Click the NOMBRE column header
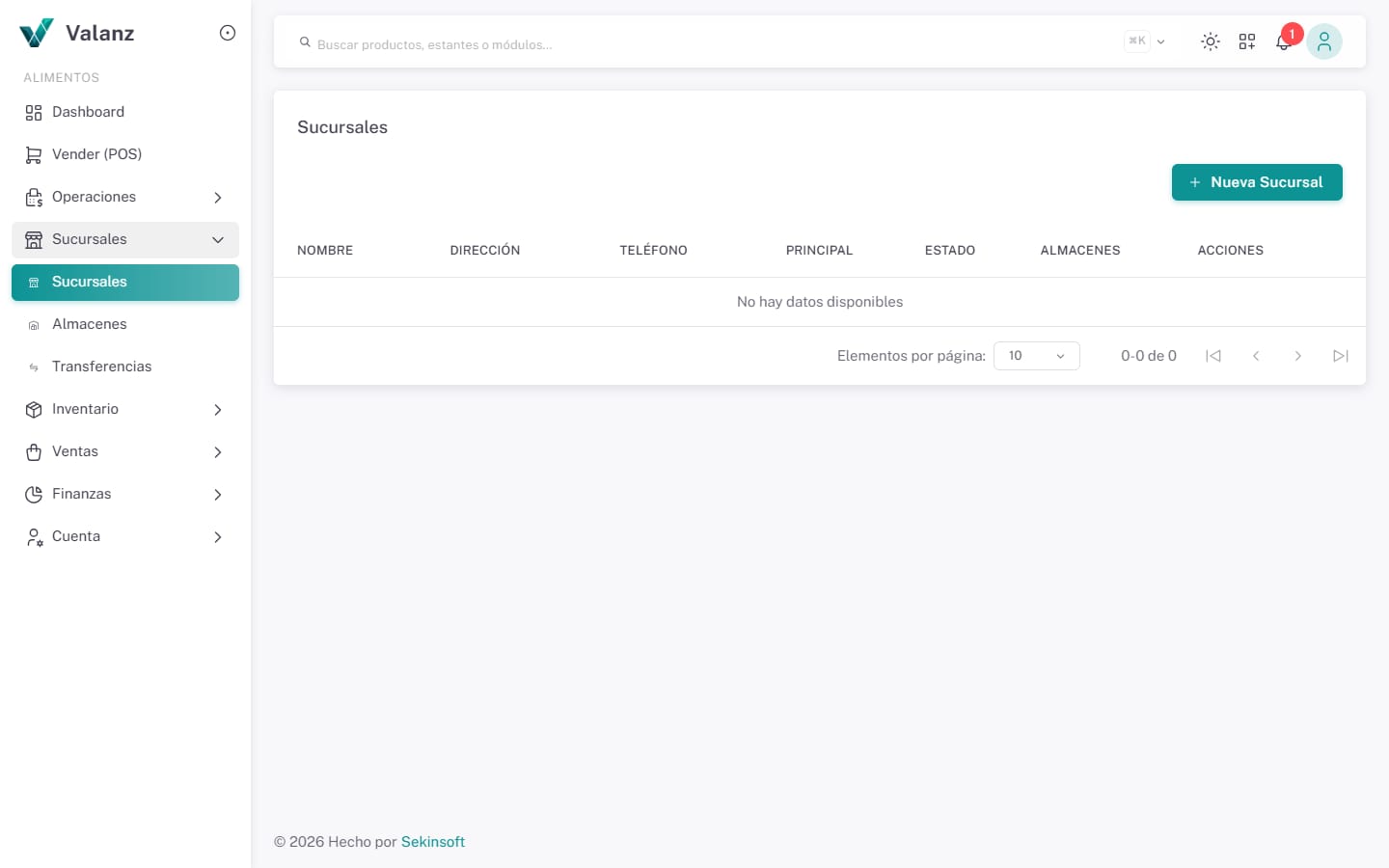1389x868 pixels. click(x=325, y=250)
